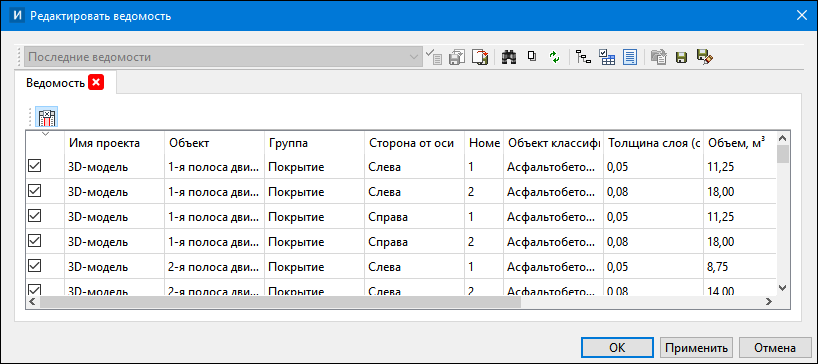Click the checkbox table columns icon

606,57
